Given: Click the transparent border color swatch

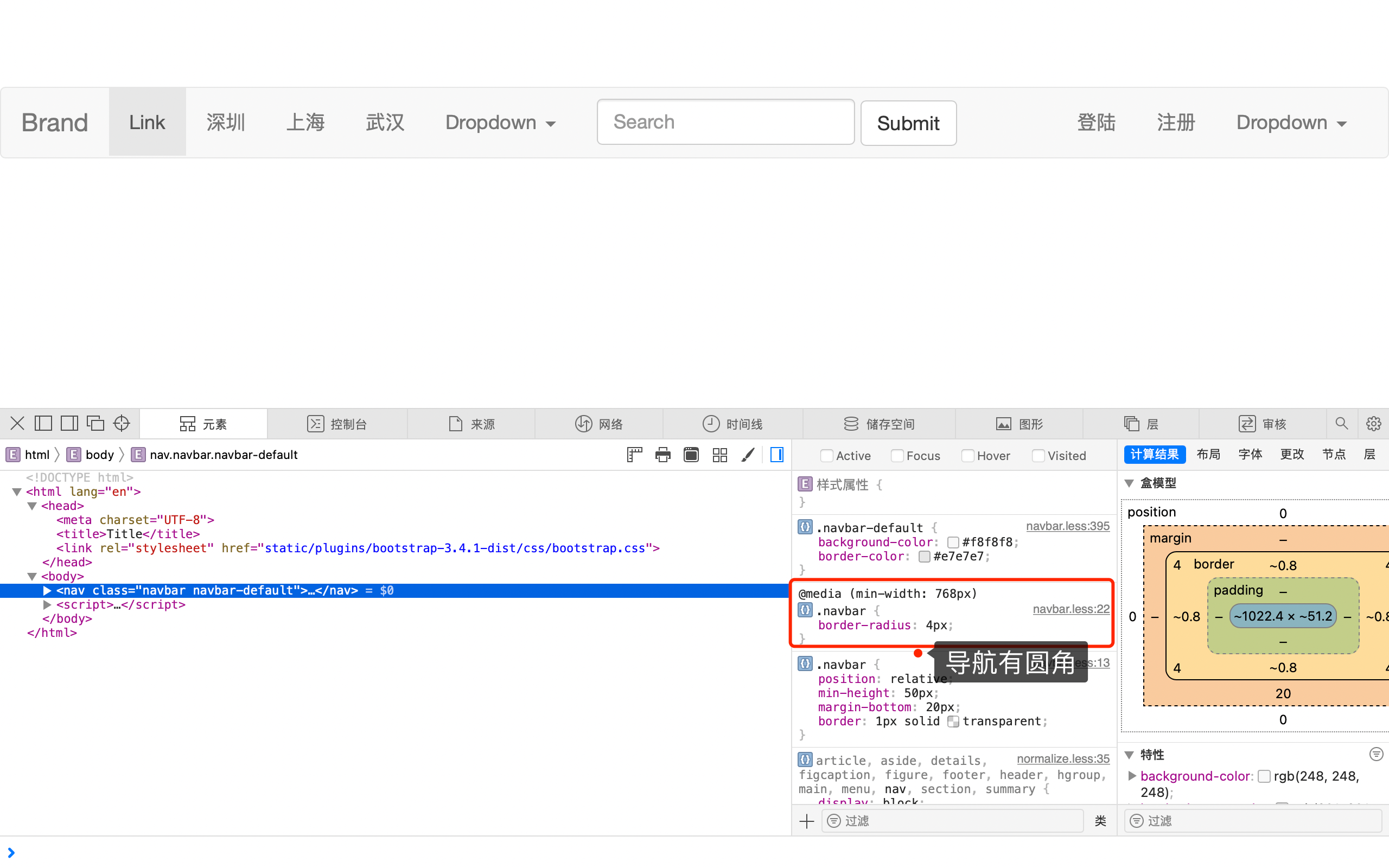Looking at the screenshot, I should pos(953,722).
